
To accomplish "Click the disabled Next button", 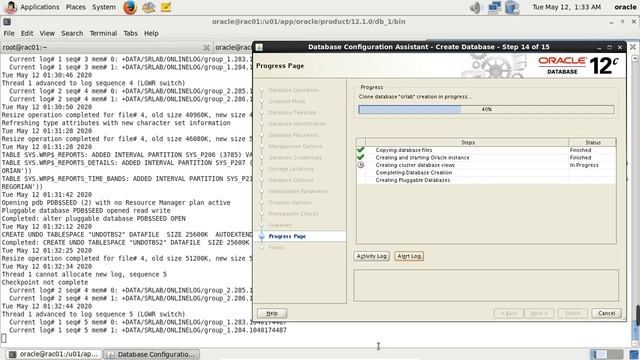I will [539, 313].
